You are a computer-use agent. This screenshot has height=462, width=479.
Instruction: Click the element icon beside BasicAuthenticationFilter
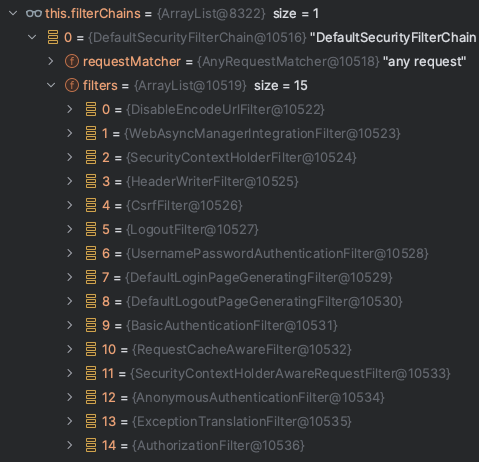click(91, 325)
